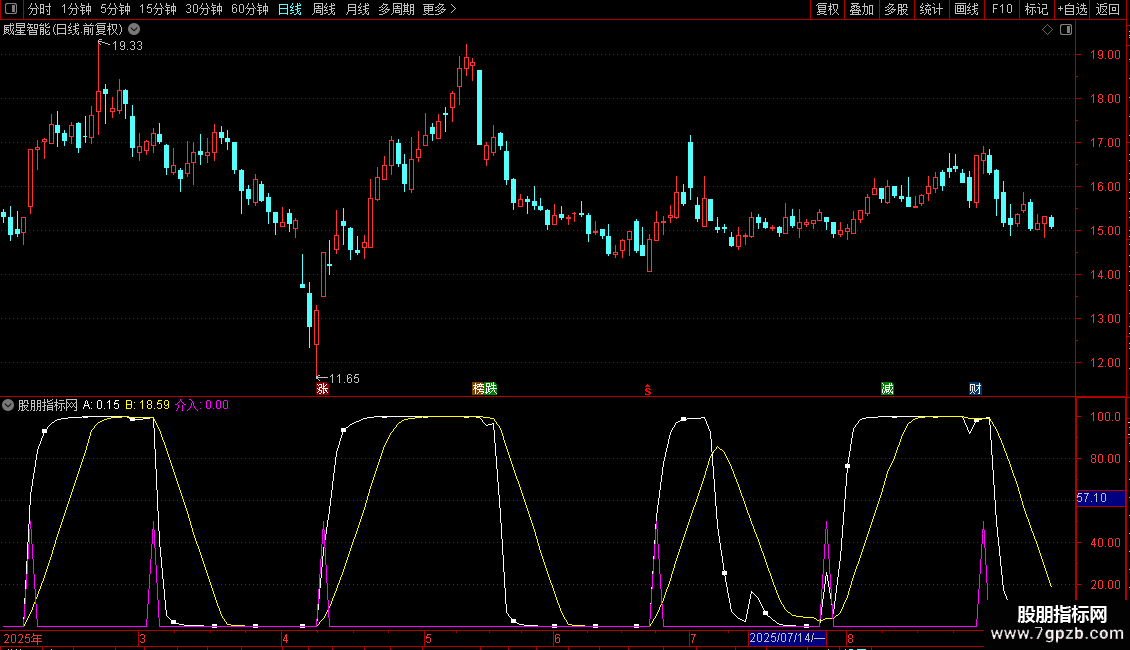Click the 57.10 value tag on indicator axis
Viewport: 1130px width, 650px height.
1091,498
